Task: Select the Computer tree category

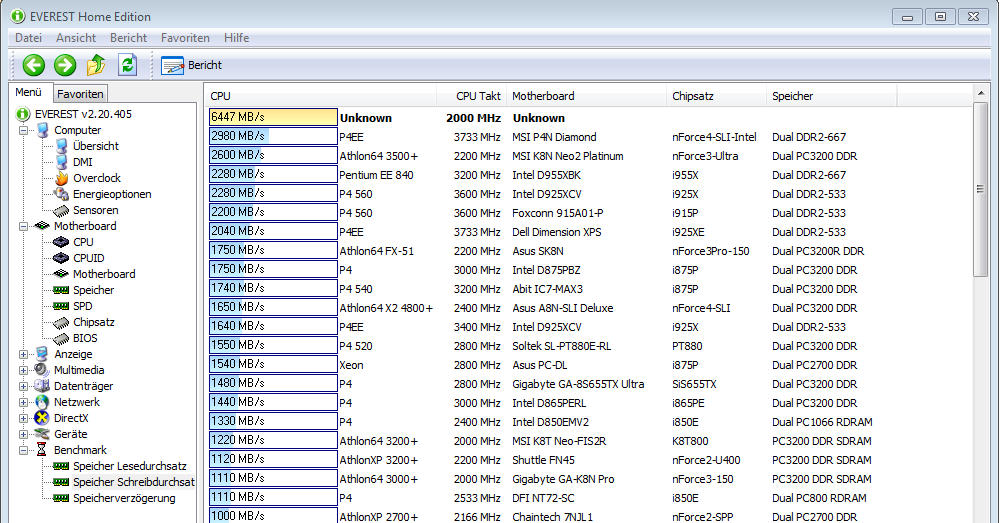Action: [x=77, y=130]
